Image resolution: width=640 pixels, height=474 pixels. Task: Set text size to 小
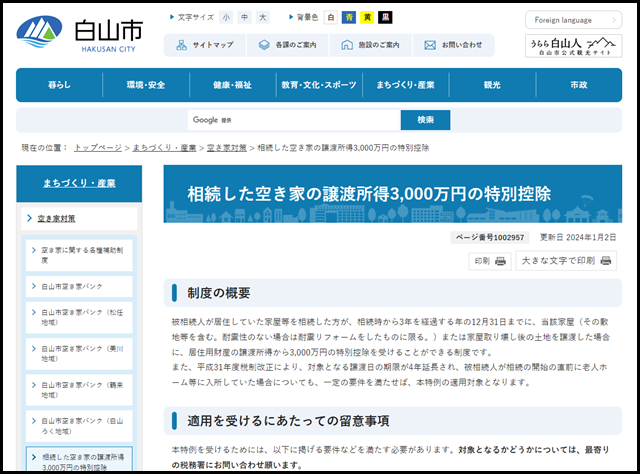[226, 18]
